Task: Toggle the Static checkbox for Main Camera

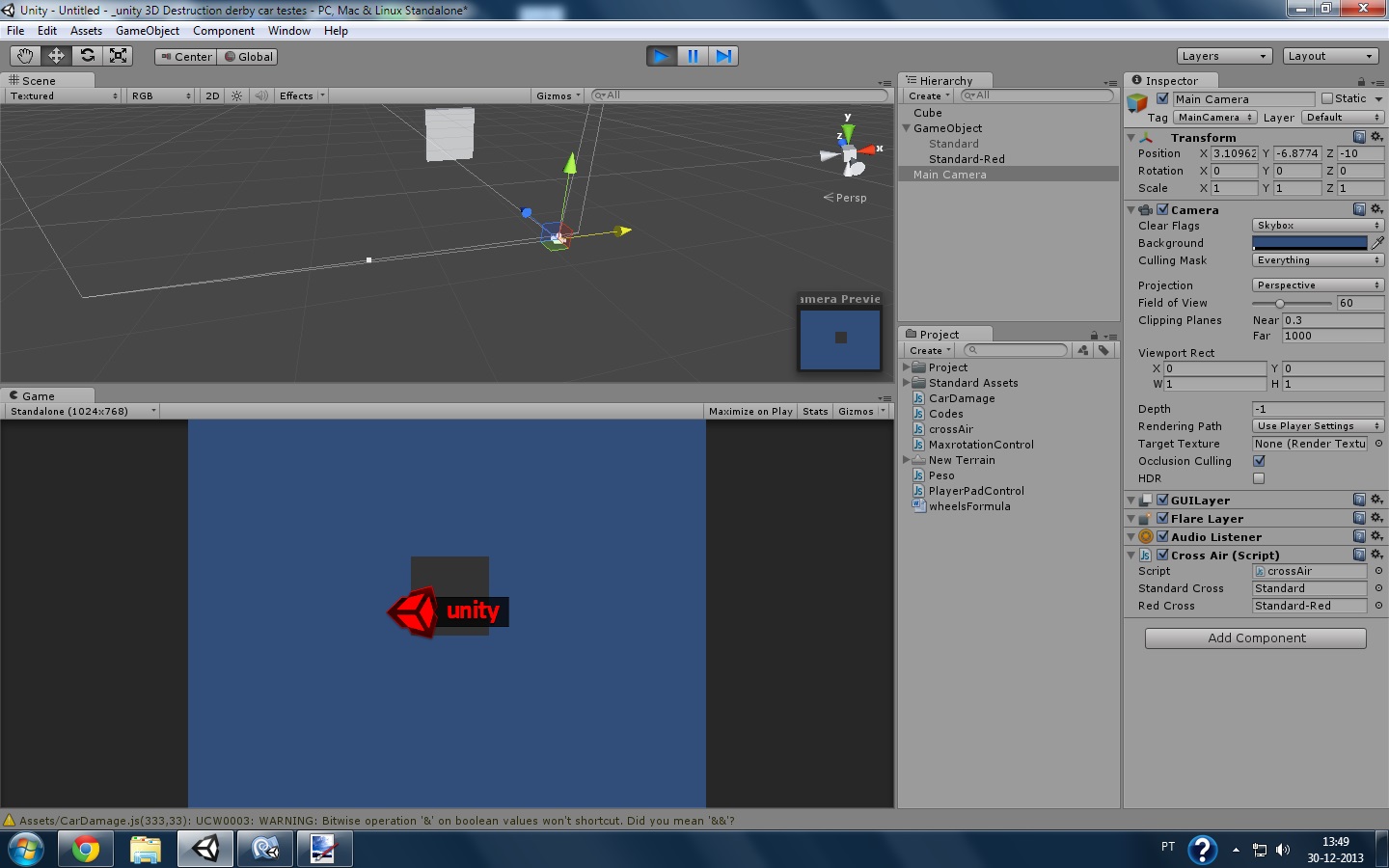Action: tap(1329, 98)
